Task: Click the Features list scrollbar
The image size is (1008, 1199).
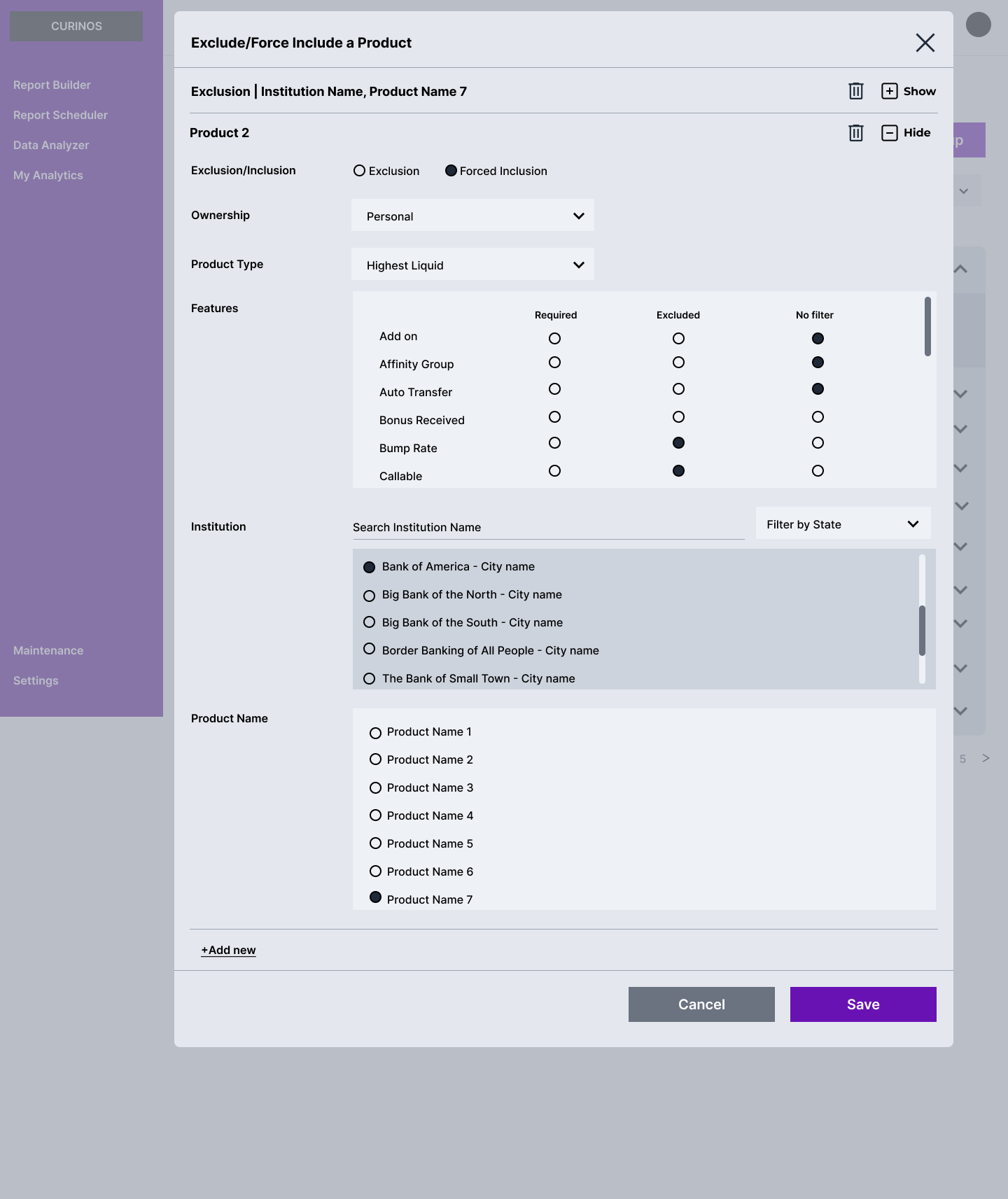Action: point(927,327)
